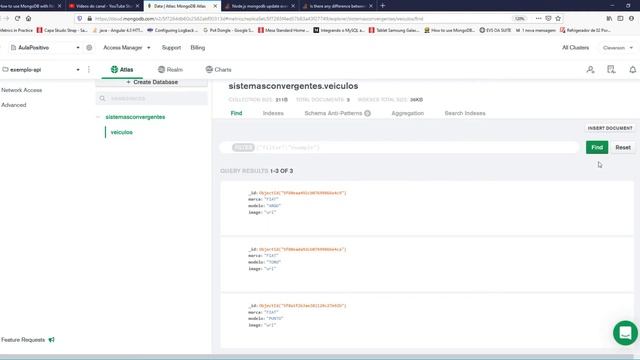
Task: Open Firefox library icon
Action: [x=609, y=18]
